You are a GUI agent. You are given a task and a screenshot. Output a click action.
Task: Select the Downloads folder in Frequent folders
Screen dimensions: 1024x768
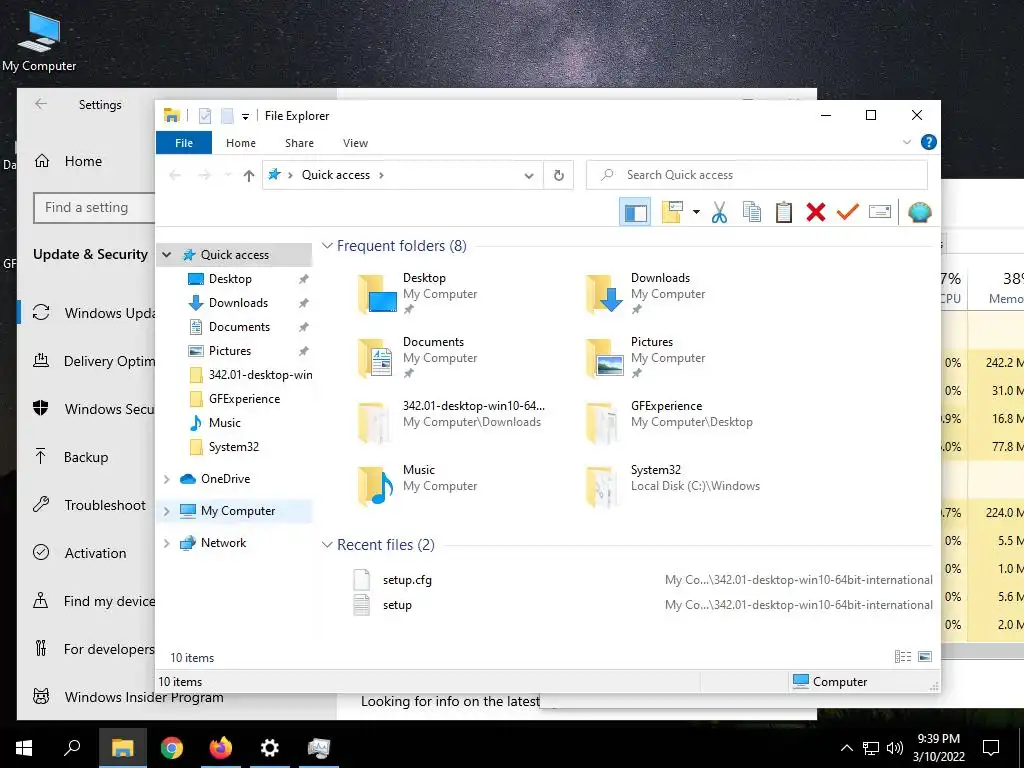(647, 293)
